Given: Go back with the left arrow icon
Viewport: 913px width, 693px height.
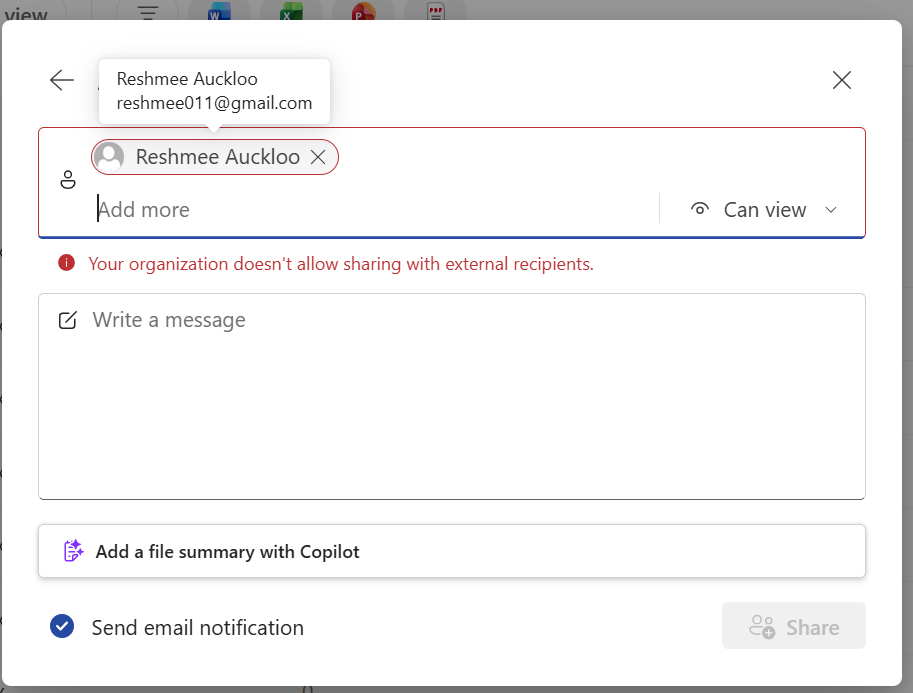Looking at the screenshot, I should [62, 80].
